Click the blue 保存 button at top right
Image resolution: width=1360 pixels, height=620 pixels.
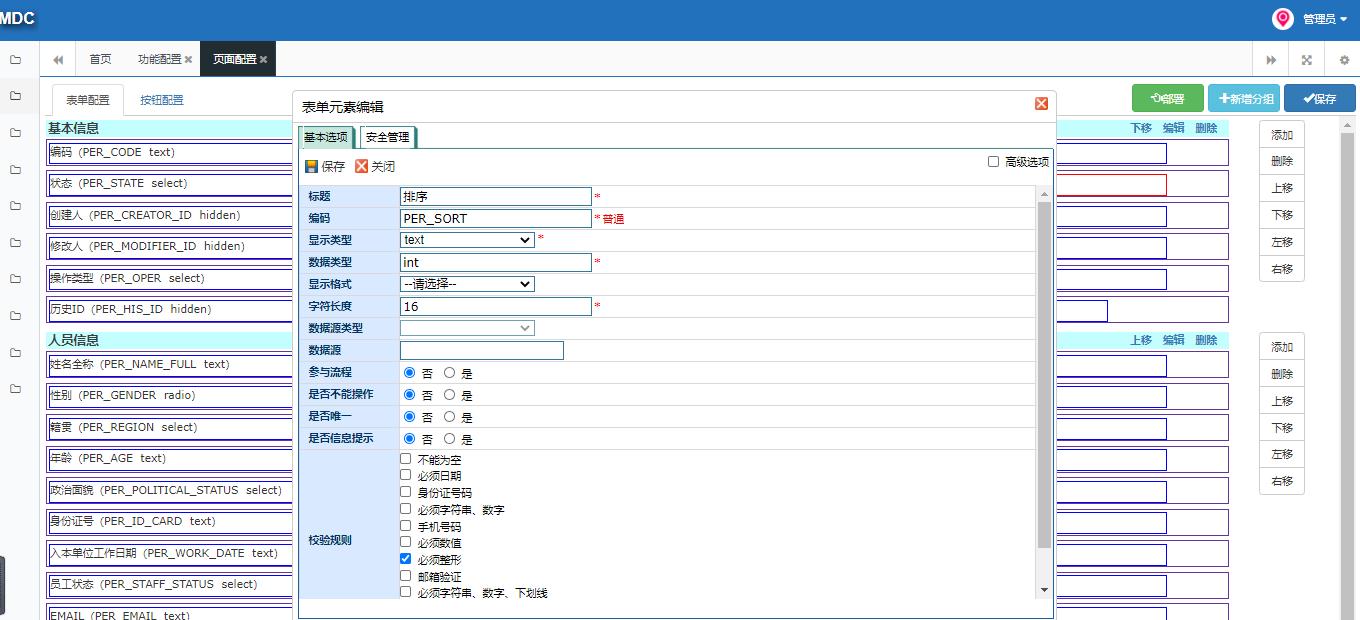(x=1319, y=98)
